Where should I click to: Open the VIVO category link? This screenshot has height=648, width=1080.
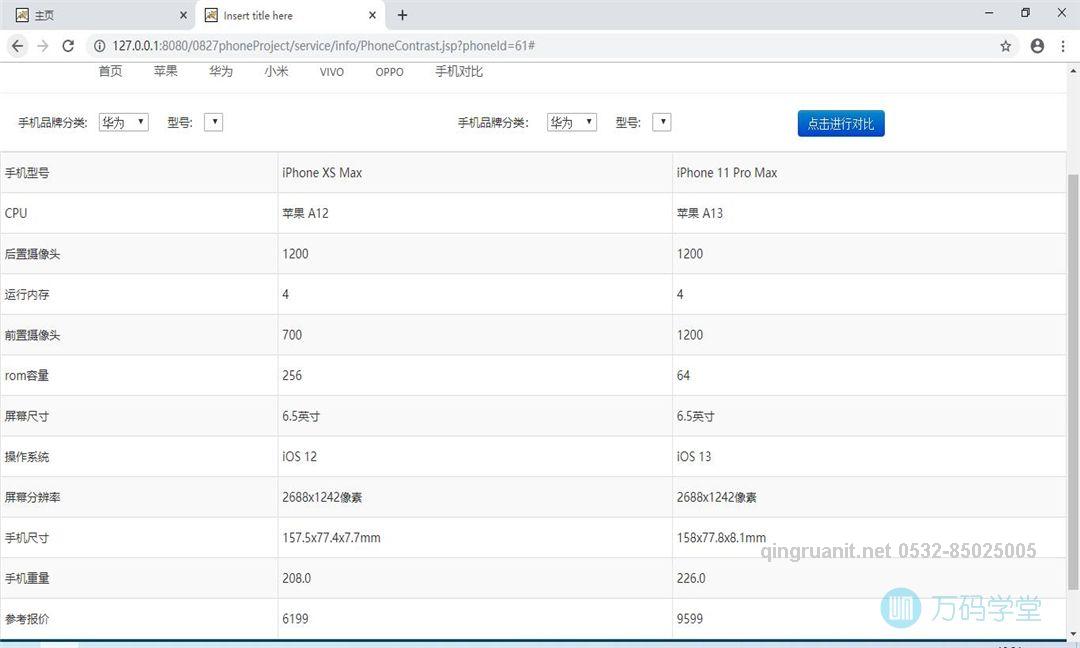(331, 71)
